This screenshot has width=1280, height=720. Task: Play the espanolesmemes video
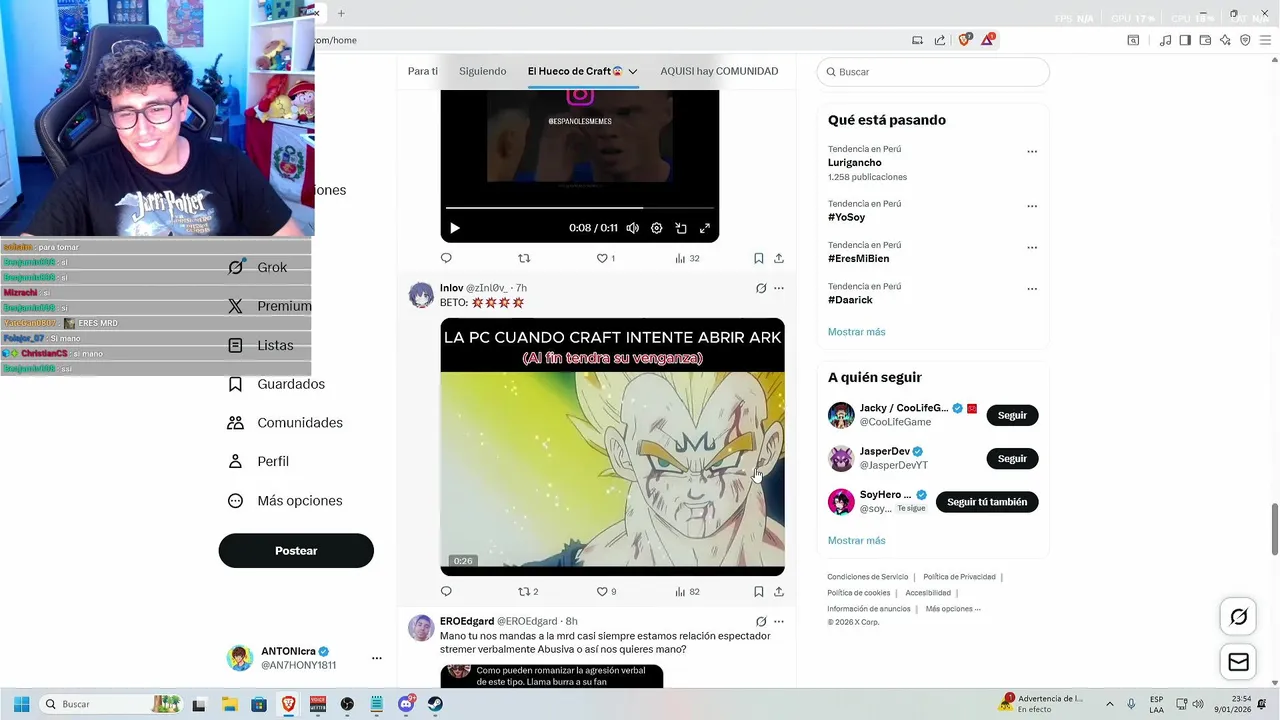click(455, 228)
